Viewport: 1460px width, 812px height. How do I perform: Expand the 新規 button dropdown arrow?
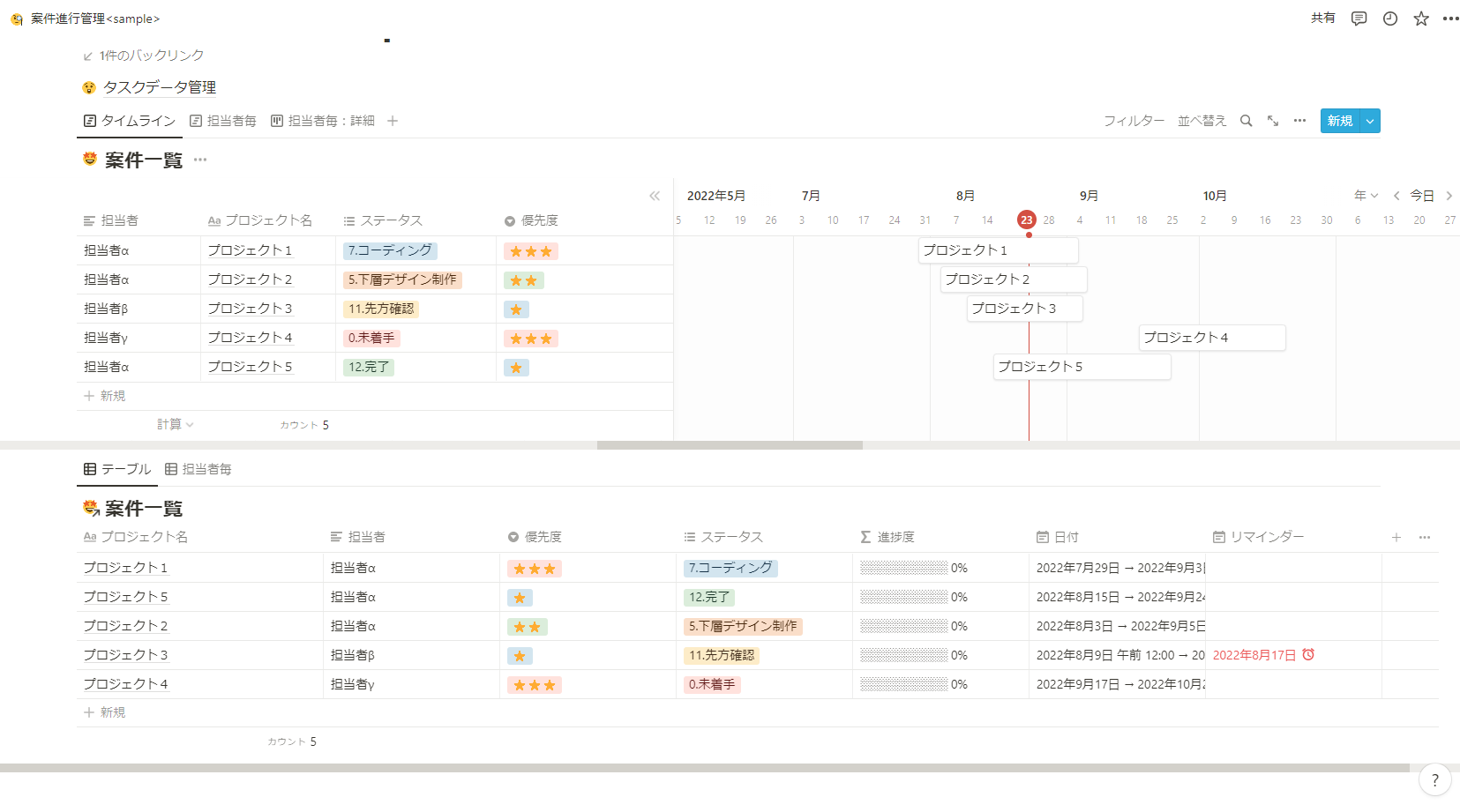[x=1370, y=121]
